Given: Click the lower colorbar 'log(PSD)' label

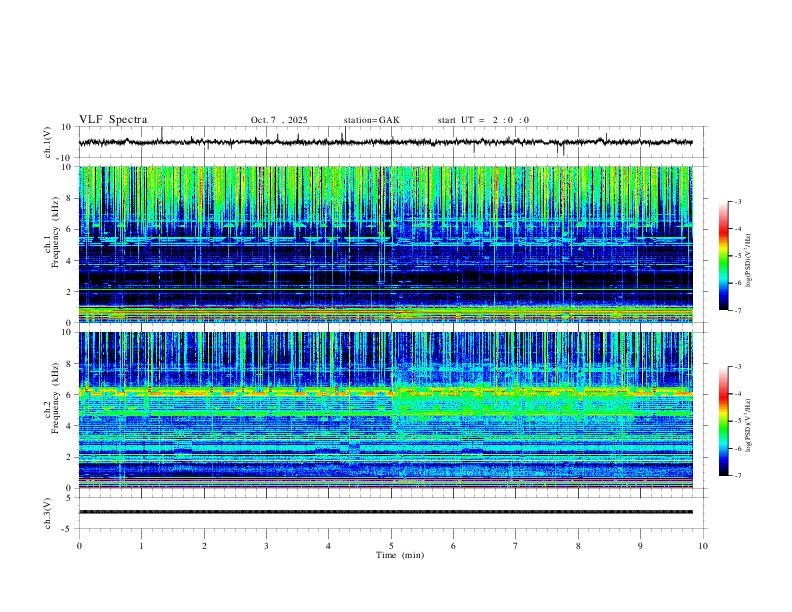Looking at the screenshot, I should (x=748, y=426).
